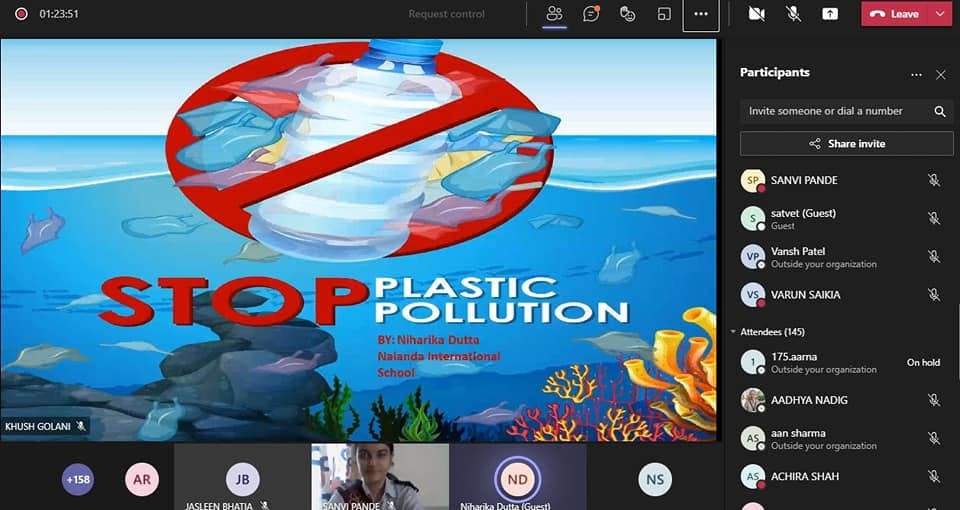This screenshot has width=960, height=510.
Task: Click the VS avatar of VARUN SAIKIA
Action: (753, 294)
